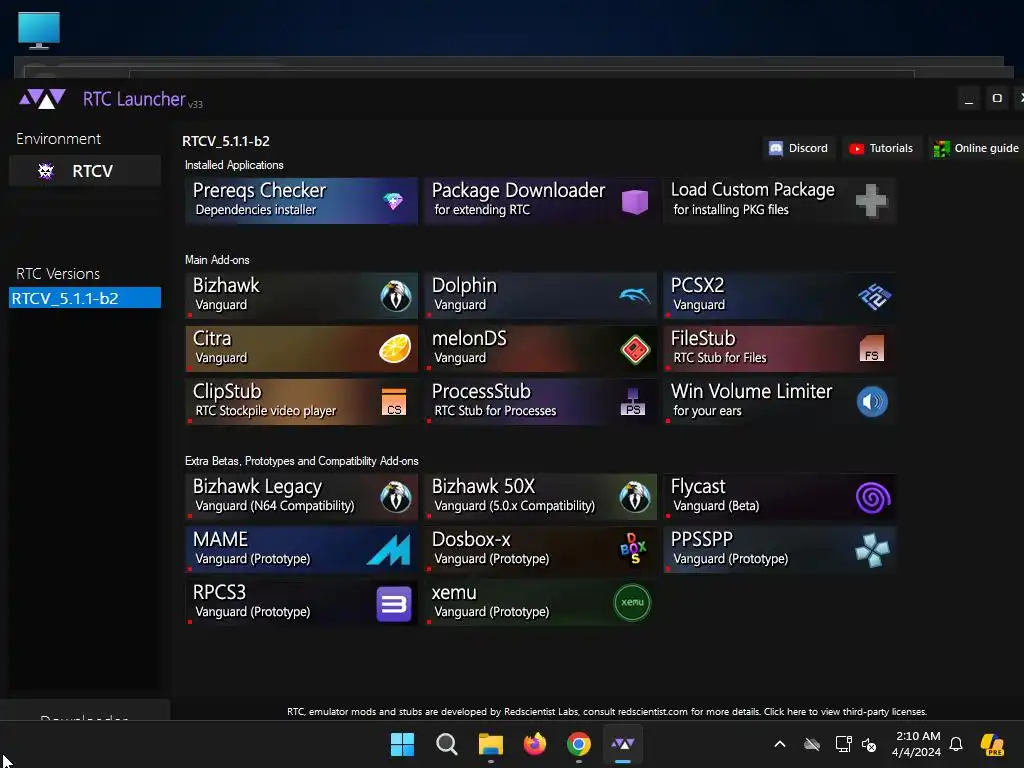Click the Bizhawk 50X eagle icon
1024x768 pixels.
[x=635, y=497]
